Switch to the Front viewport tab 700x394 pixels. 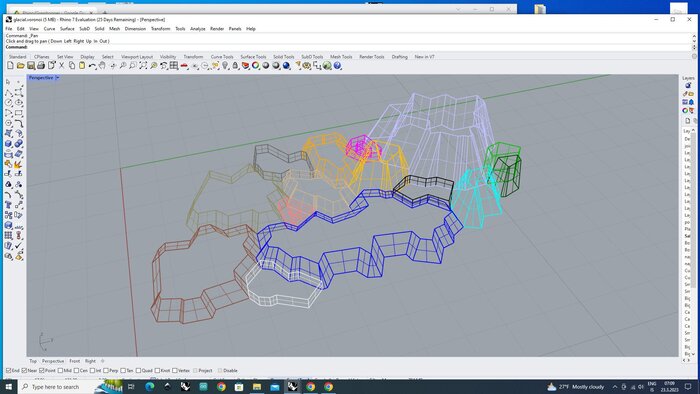[x=75, y=361]
